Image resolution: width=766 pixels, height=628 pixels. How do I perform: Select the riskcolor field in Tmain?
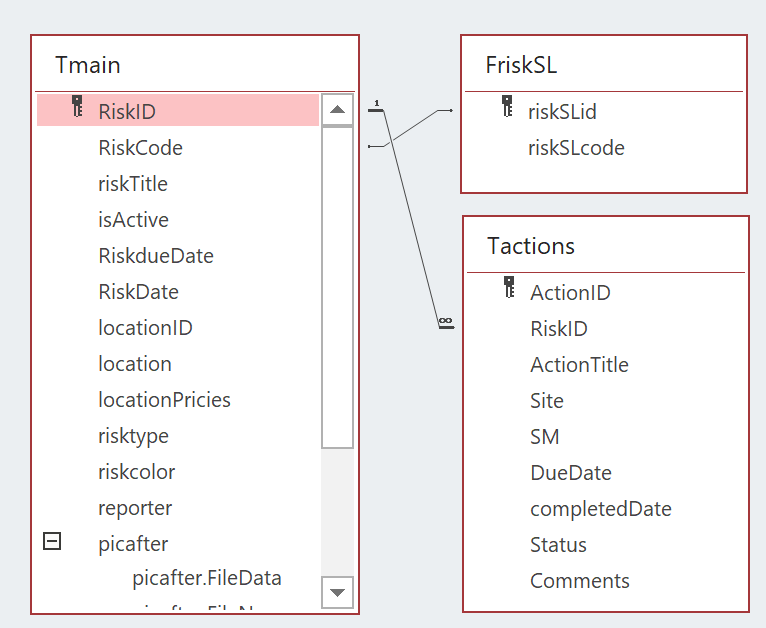pos(136,472)
